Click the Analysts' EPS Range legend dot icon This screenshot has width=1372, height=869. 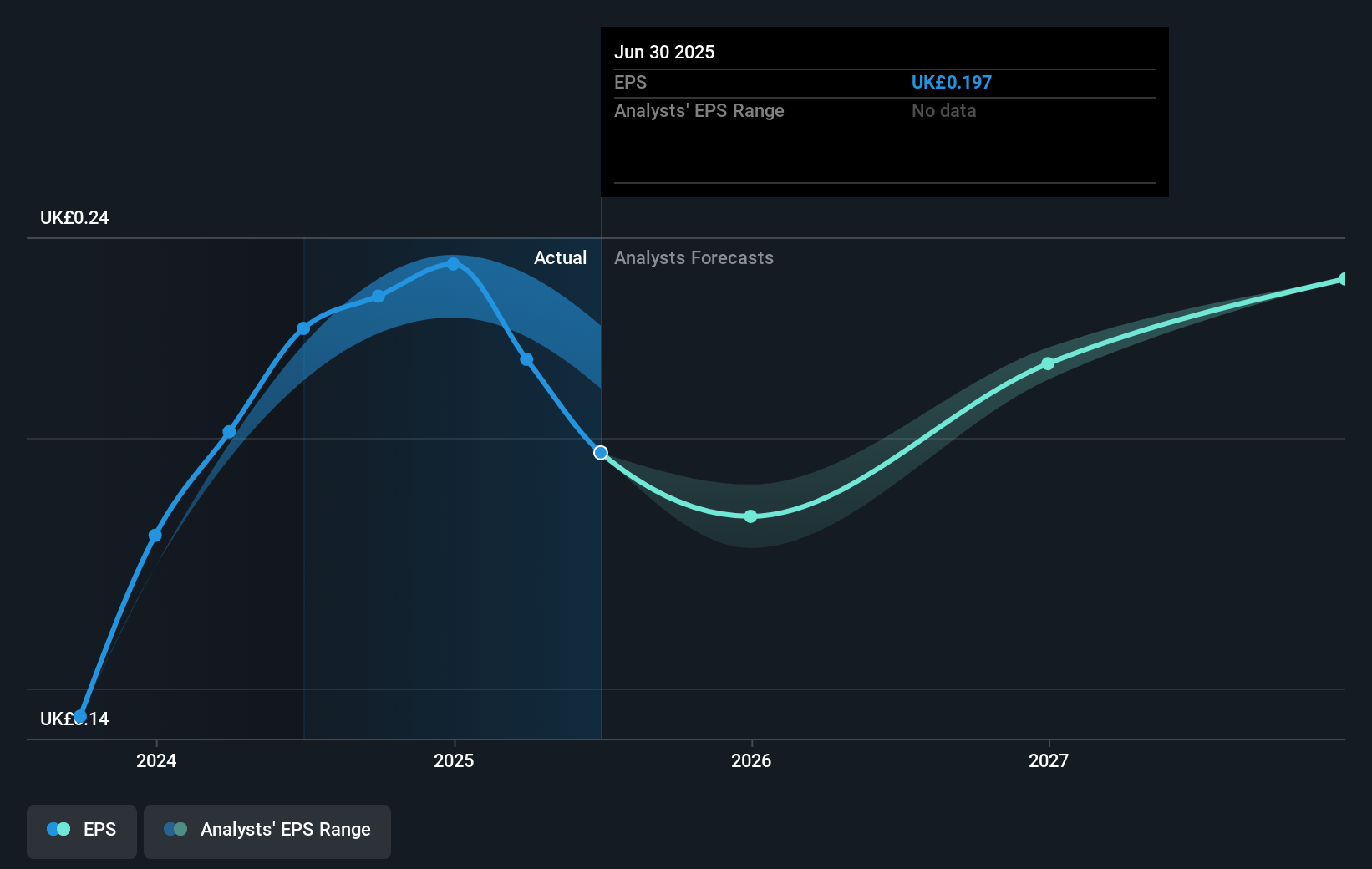click(x=175, y=830)
